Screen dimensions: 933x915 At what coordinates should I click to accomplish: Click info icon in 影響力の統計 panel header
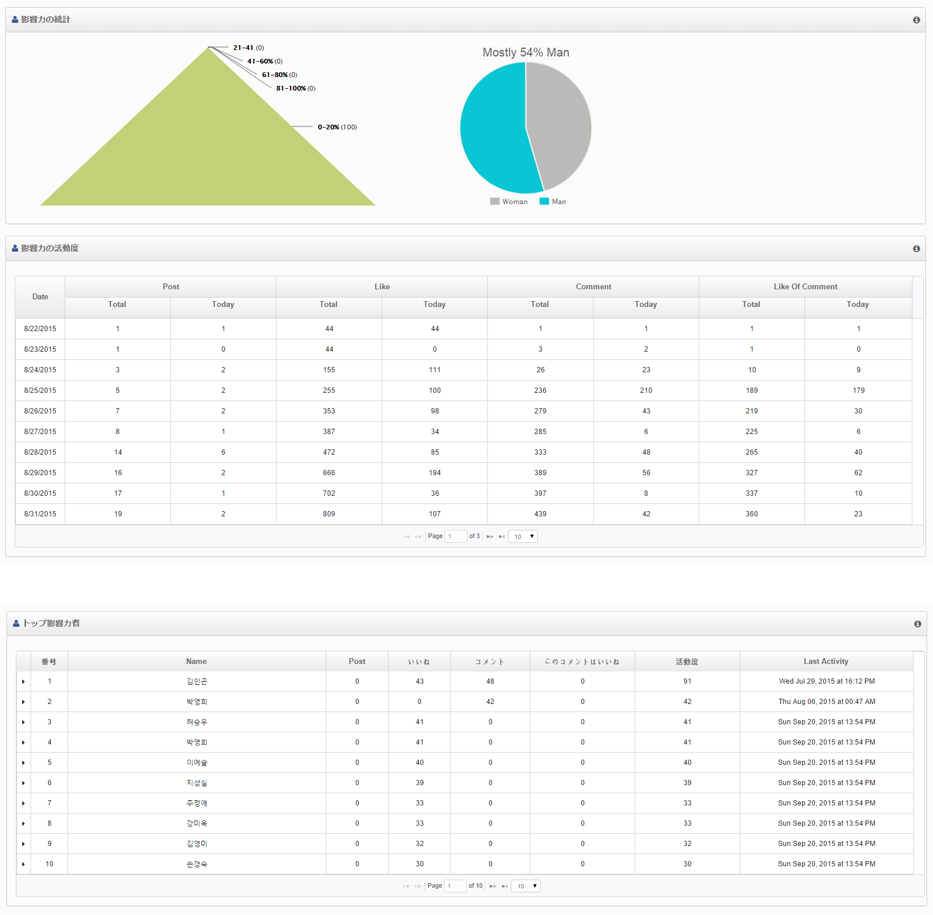pyautogui.click(x=916, y=20)
